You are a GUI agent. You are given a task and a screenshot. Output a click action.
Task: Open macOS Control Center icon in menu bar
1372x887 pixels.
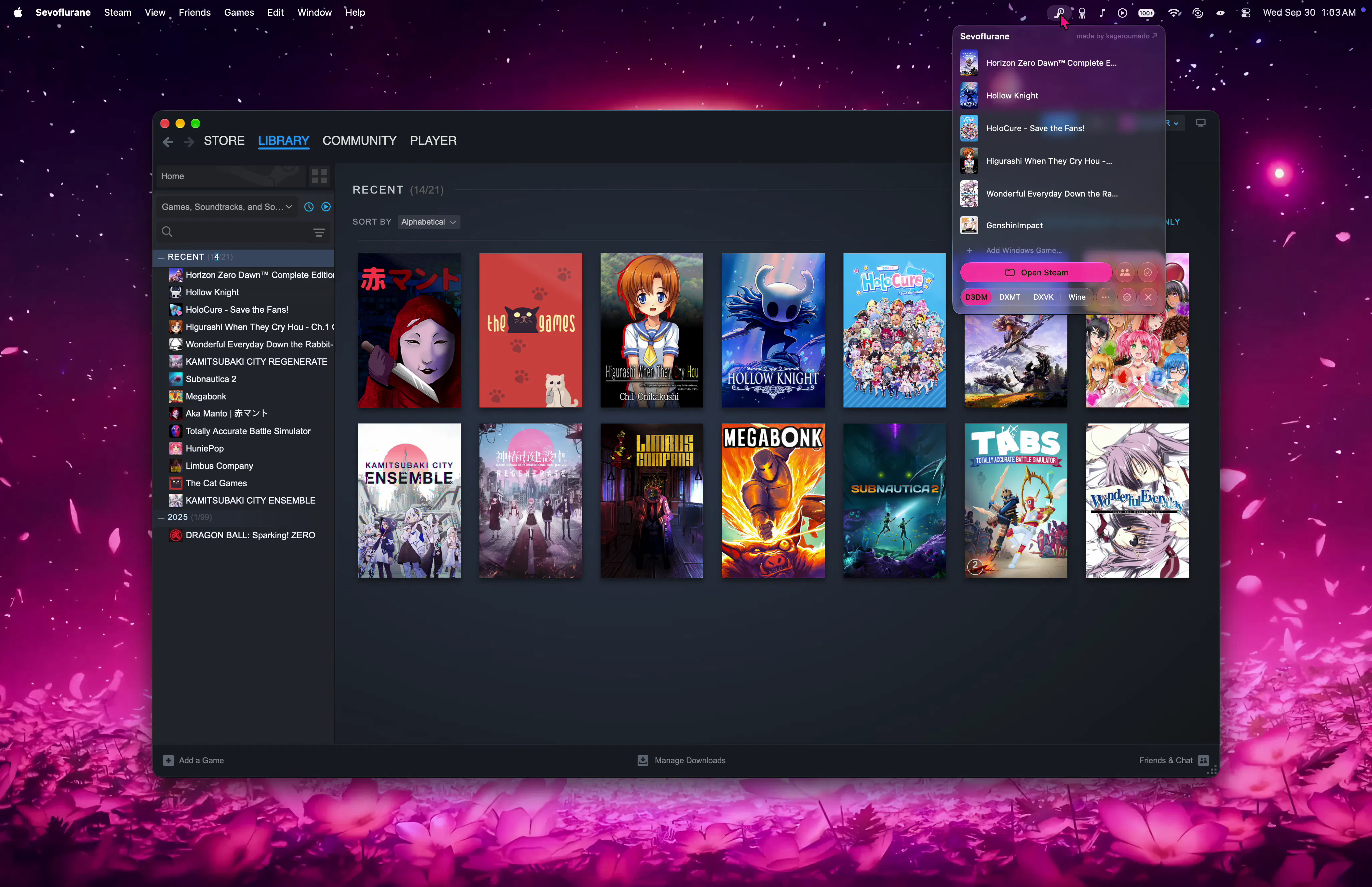coord(1245,12)
